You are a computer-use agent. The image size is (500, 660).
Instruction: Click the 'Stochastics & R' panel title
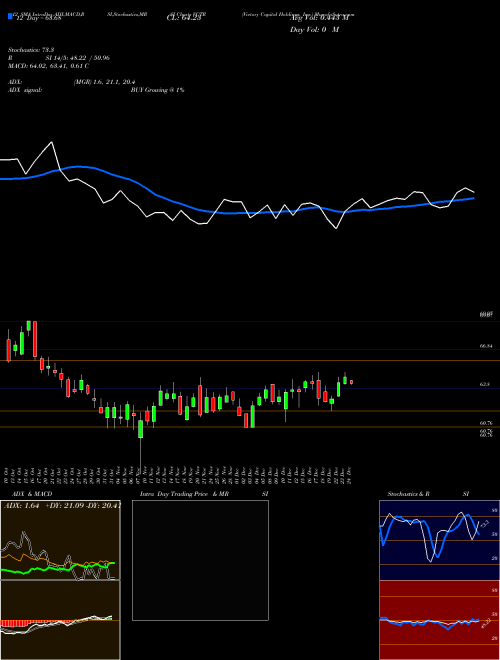point(409,494)
